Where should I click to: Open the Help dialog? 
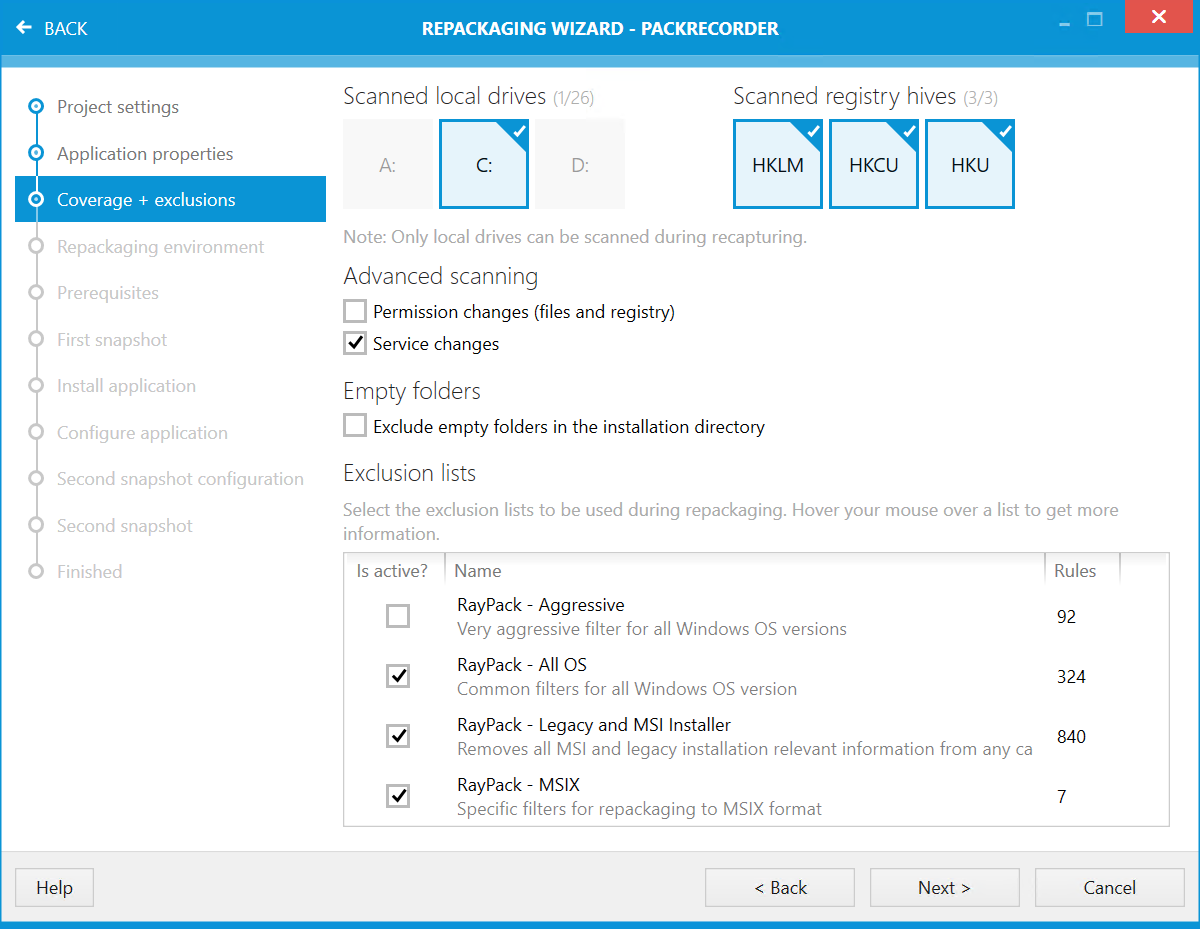click(x=53, y=887)
